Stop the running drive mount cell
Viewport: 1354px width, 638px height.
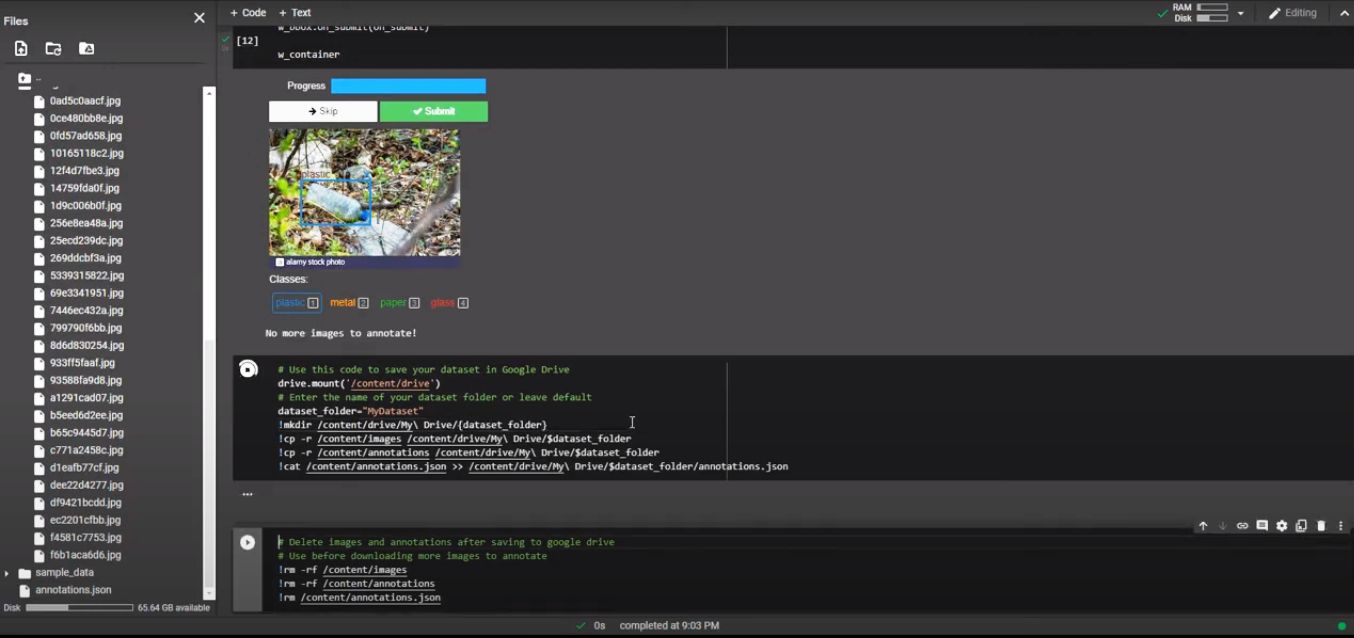[x=248, y=369]
